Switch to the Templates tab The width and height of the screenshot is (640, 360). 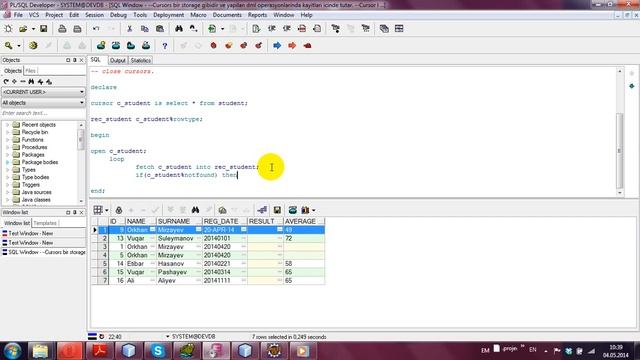[x=45, y=223]
